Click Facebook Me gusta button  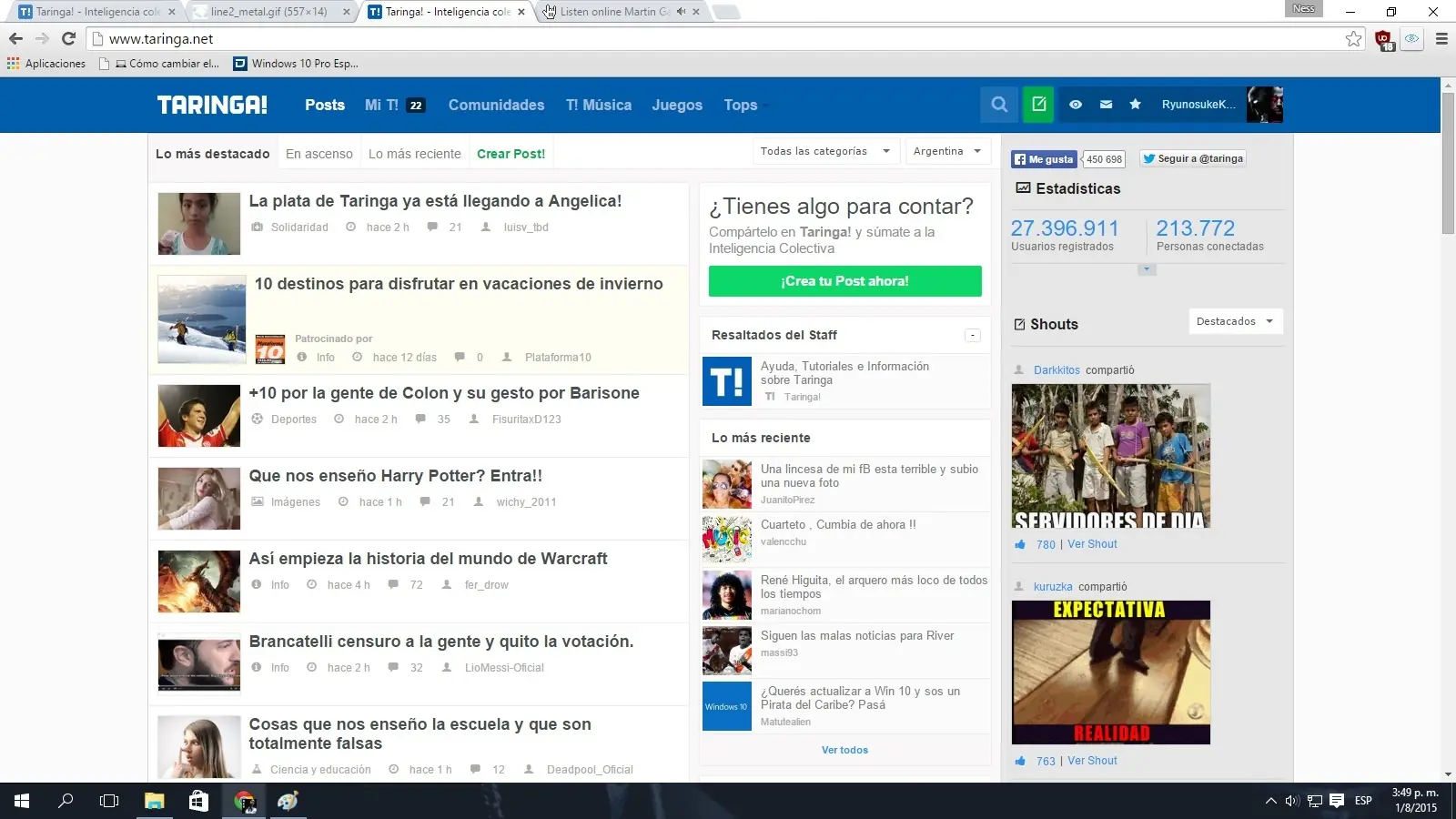(1044, 159)
